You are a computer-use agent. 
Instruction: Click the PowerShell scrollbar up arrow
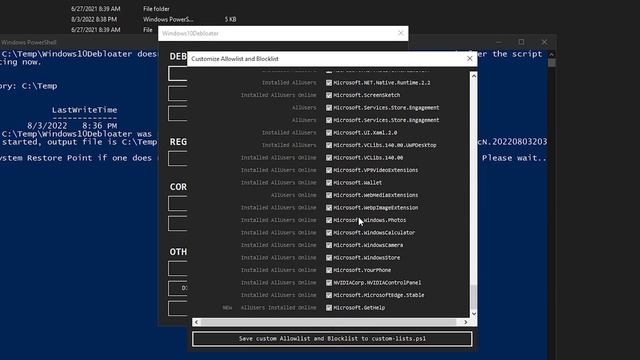coord(551,54)
